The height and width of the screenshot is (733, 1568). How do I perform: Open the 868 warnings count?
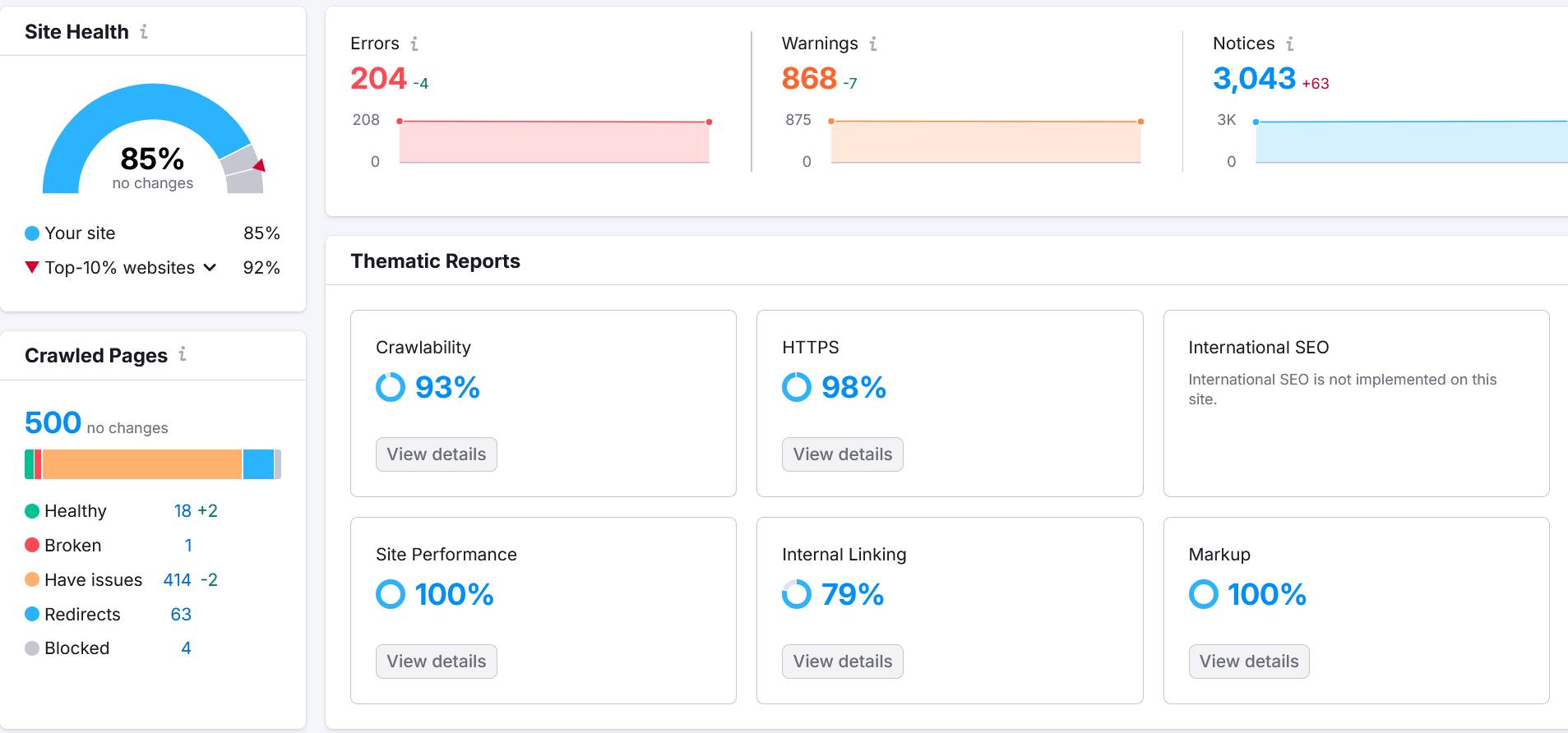tap(809, 78)
